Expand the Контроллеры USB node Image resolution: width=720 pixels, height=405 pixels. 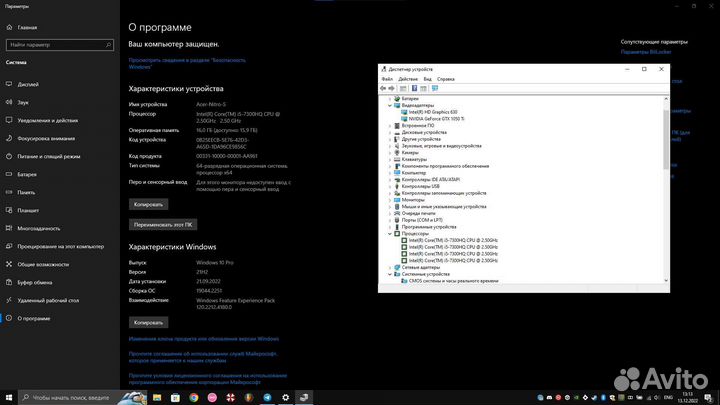[x=390, y=186]
